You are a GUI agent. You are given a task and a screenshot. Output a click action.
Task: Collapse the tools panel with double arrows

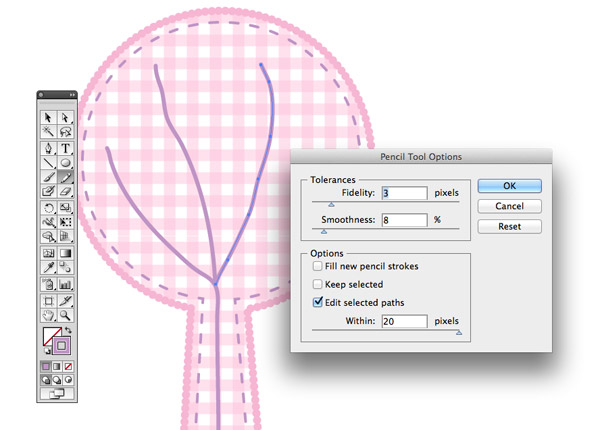coord(72,94)
